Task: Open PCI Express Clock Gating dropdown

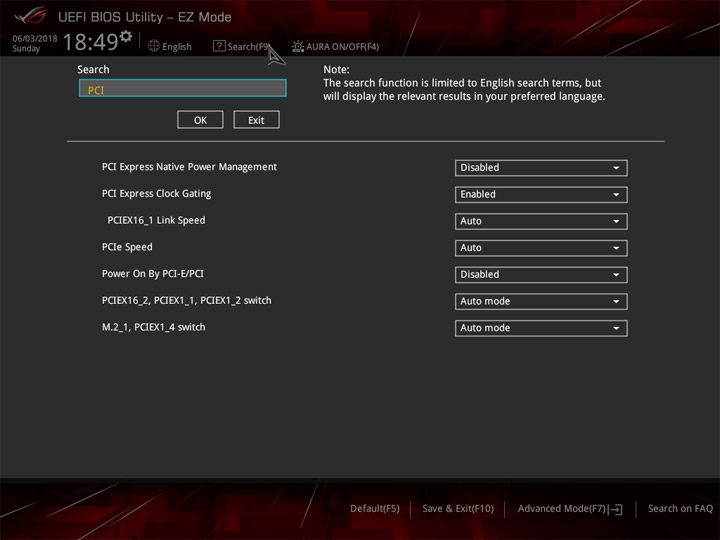Action: pos(541,194)
